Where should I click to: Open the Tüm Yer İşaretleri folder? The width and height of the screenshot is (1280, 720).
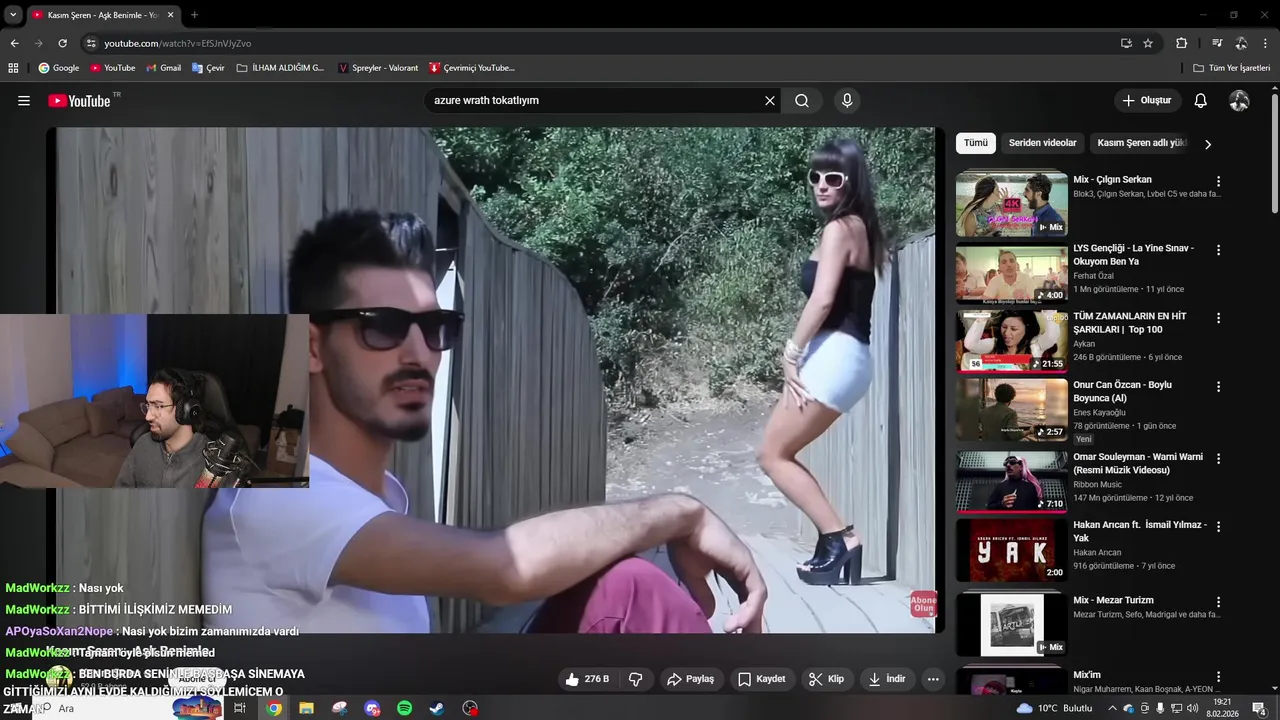[1232, 68]
